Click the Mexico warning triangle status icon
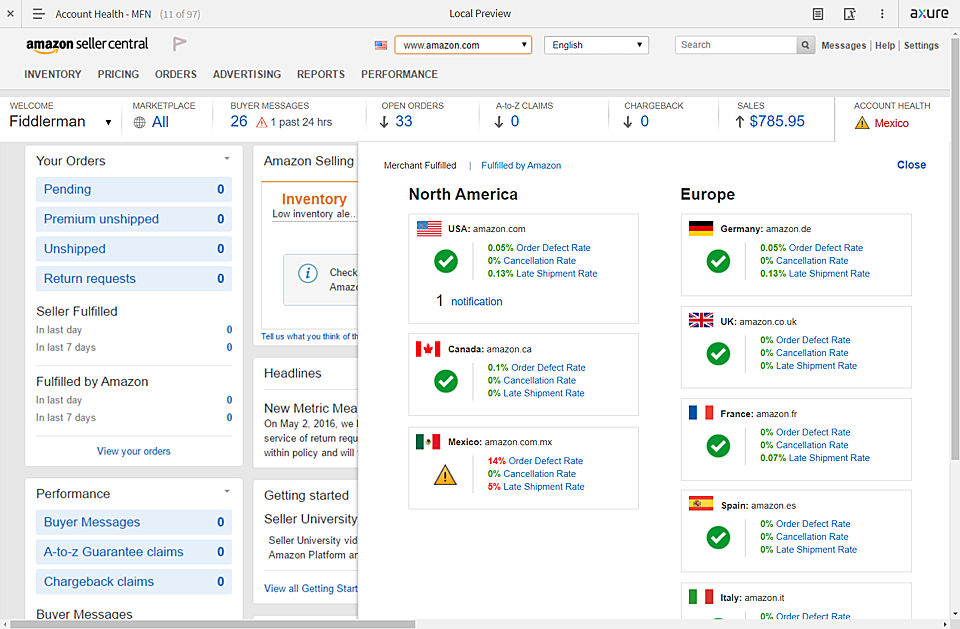 445,475
